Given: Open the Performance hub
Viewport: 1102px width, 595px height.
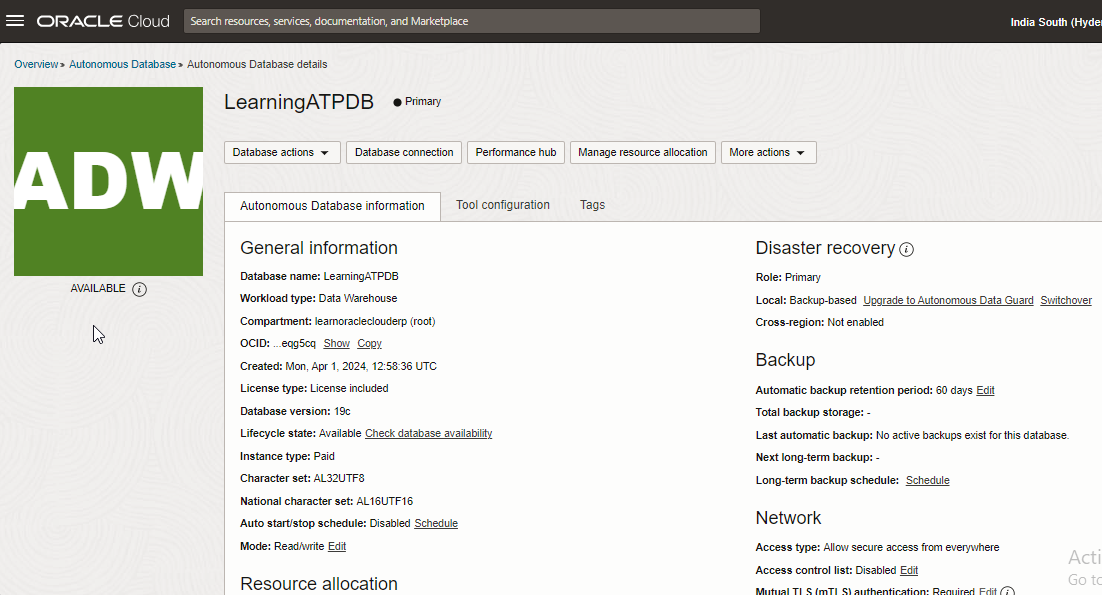Looking at the screenshot, I should coord(516,152).
